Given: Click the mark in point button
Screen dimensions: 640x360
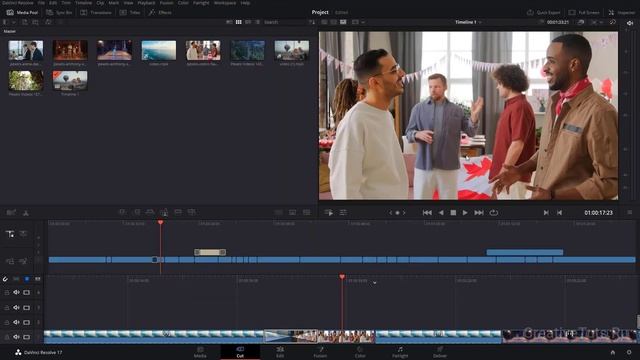Looking at the screenshot, I should coord(546,213).
